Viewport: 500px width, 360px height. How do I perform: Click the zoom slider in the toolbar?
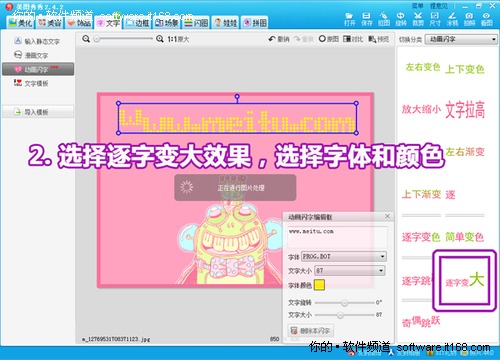[x=123, y=39]
